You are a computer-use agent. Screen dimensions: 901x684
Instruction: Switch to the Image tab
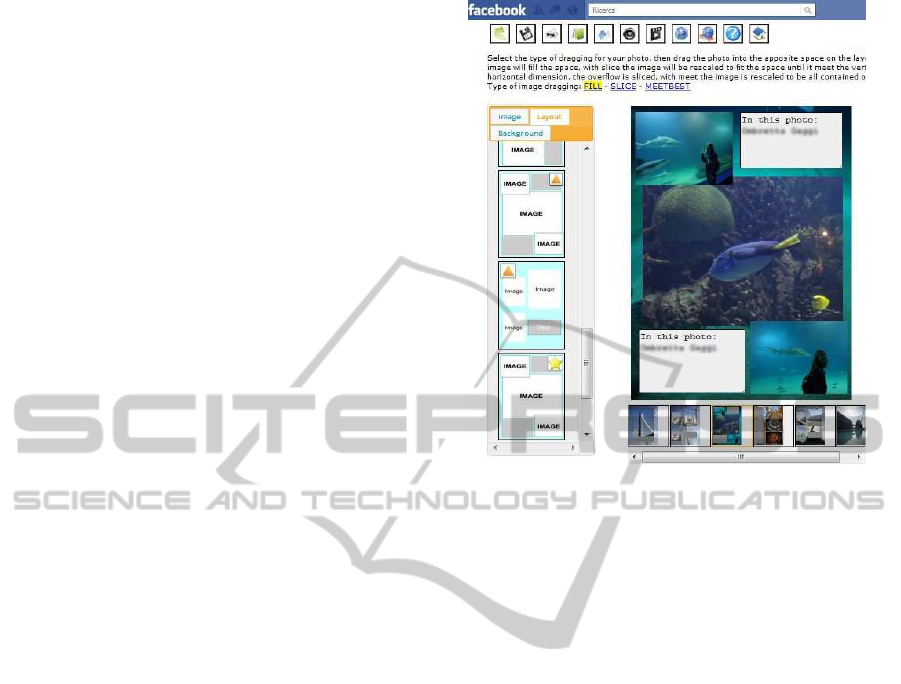point(509,117)
